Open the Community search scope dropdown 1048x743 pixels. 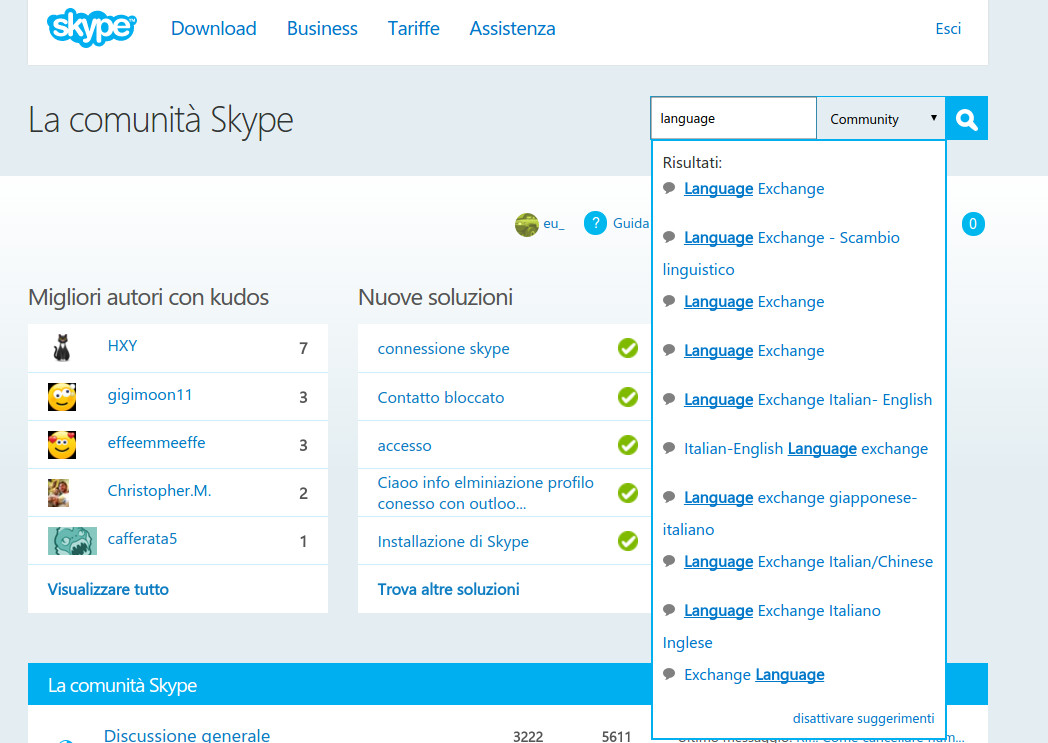(x=881, y=119)
